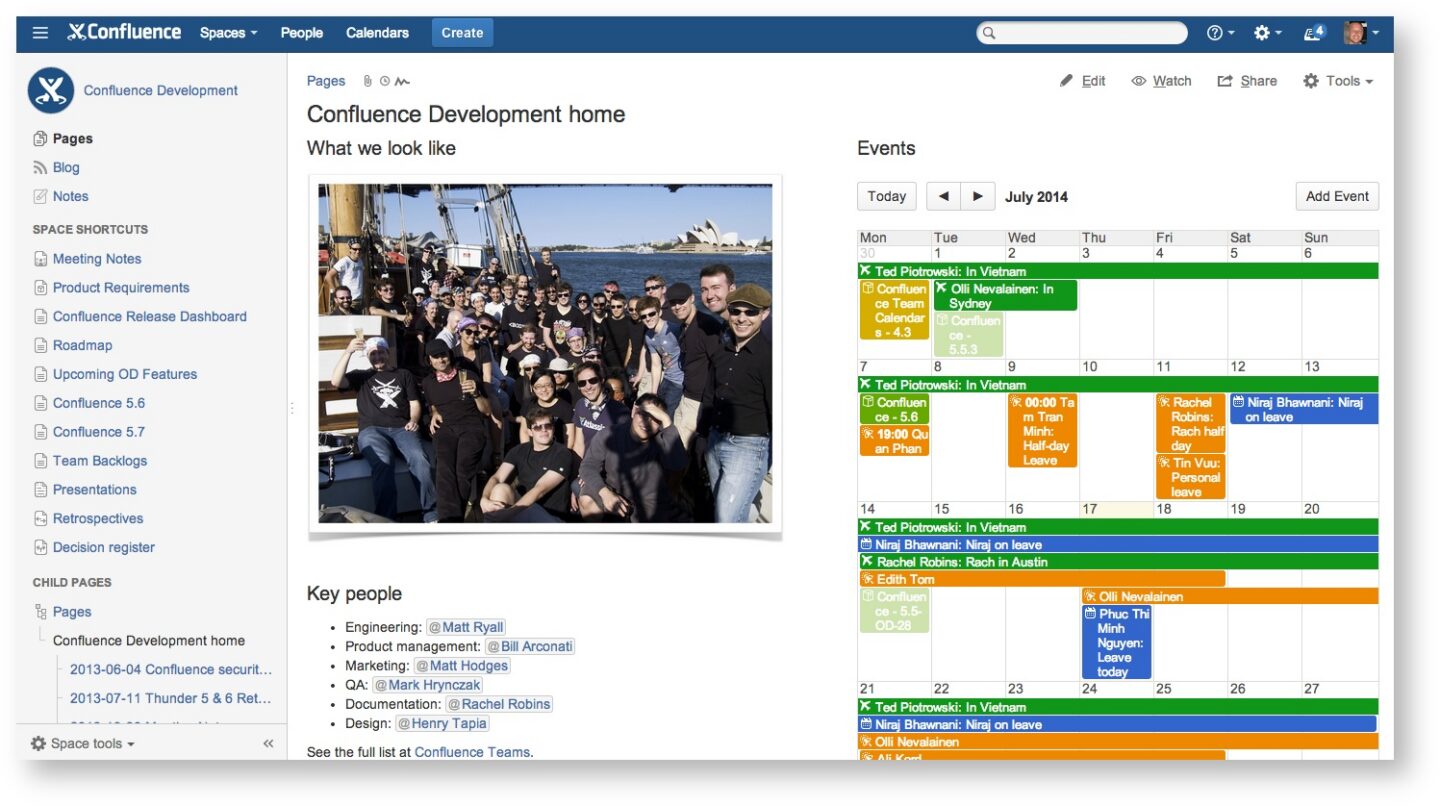
Task: Click into the header search field
Action: click(x=1082, y=33)
